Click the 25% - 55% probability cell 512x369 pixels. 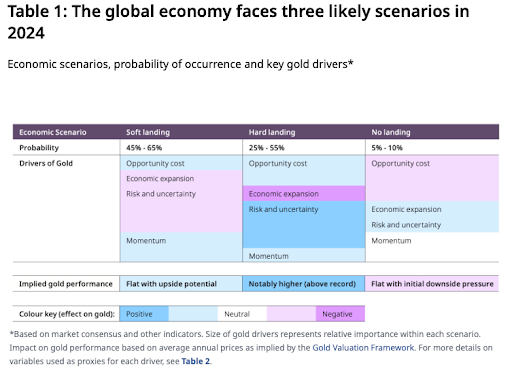(304, 148)
